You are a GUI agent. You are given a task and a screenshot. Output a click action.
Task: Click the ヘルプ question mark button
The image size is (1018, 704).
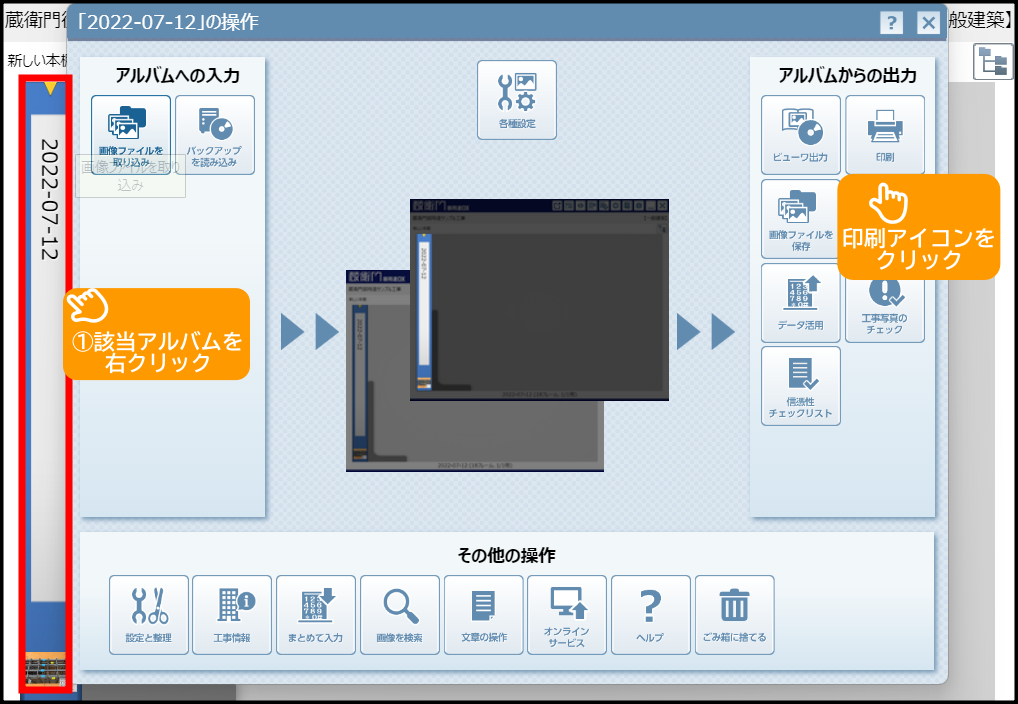click(651, 614)
